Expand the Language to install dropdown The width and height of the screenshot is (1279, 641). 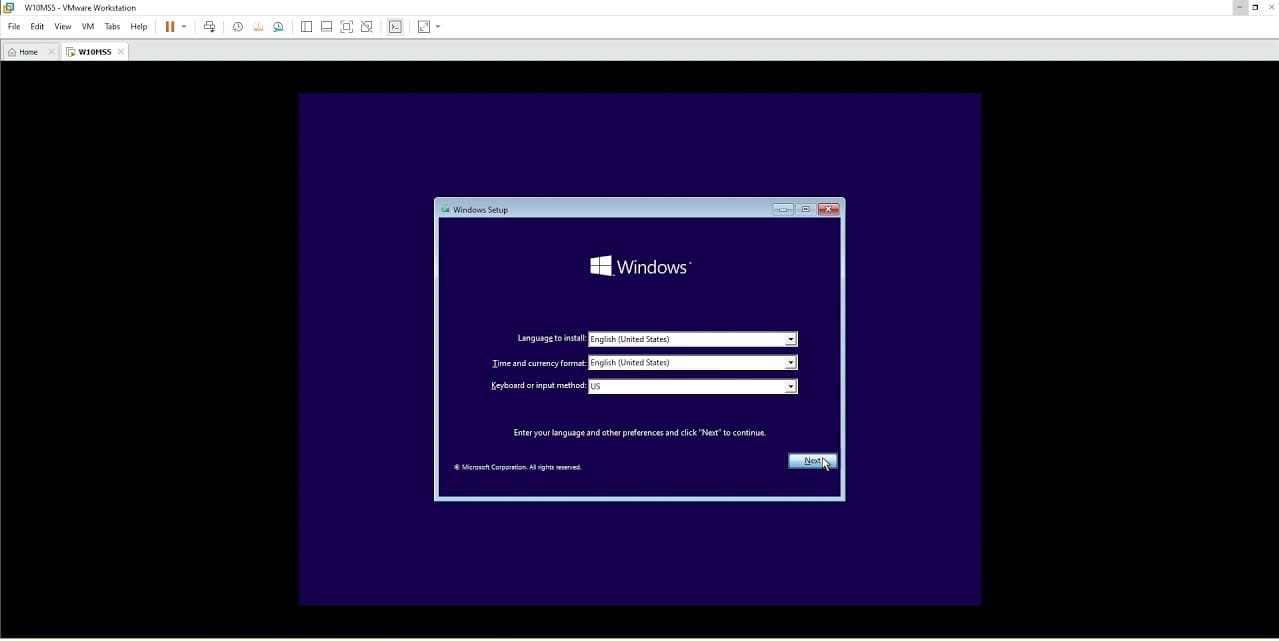click(x=790, y=339)
